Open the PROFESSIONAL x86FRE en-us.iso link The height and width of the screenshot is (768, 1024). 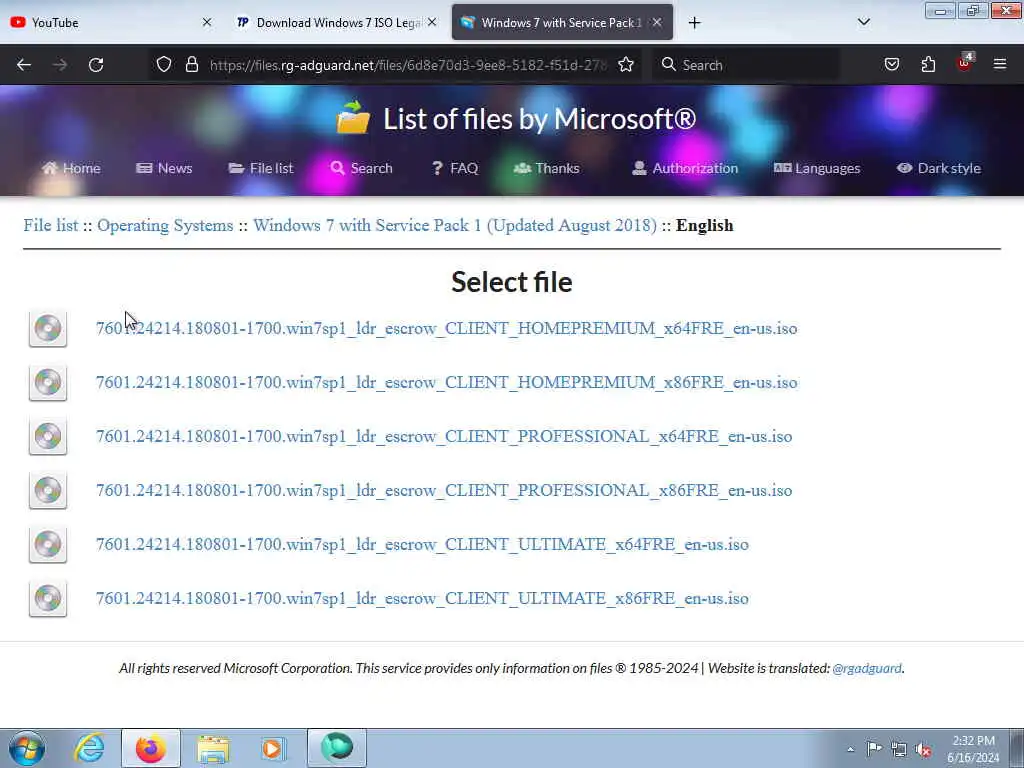pos(444,490)
